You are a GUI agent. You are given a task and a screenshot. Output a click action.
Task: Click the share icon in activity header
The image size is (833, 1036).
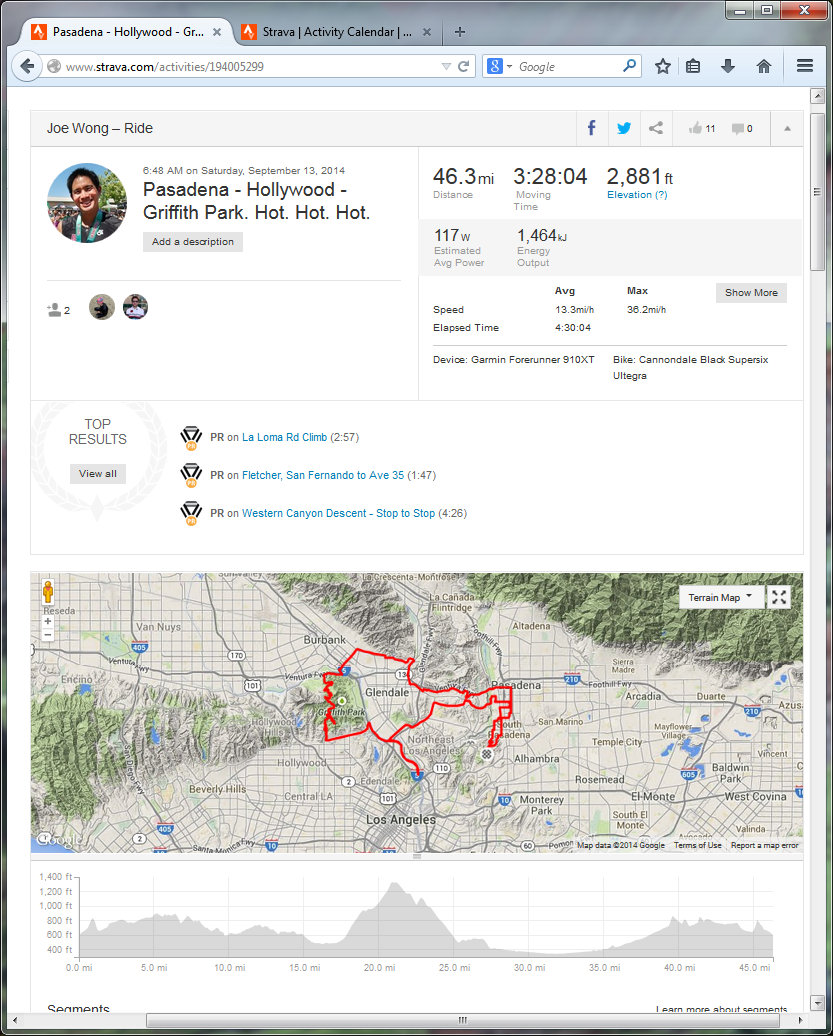click(x=656, y=128)
